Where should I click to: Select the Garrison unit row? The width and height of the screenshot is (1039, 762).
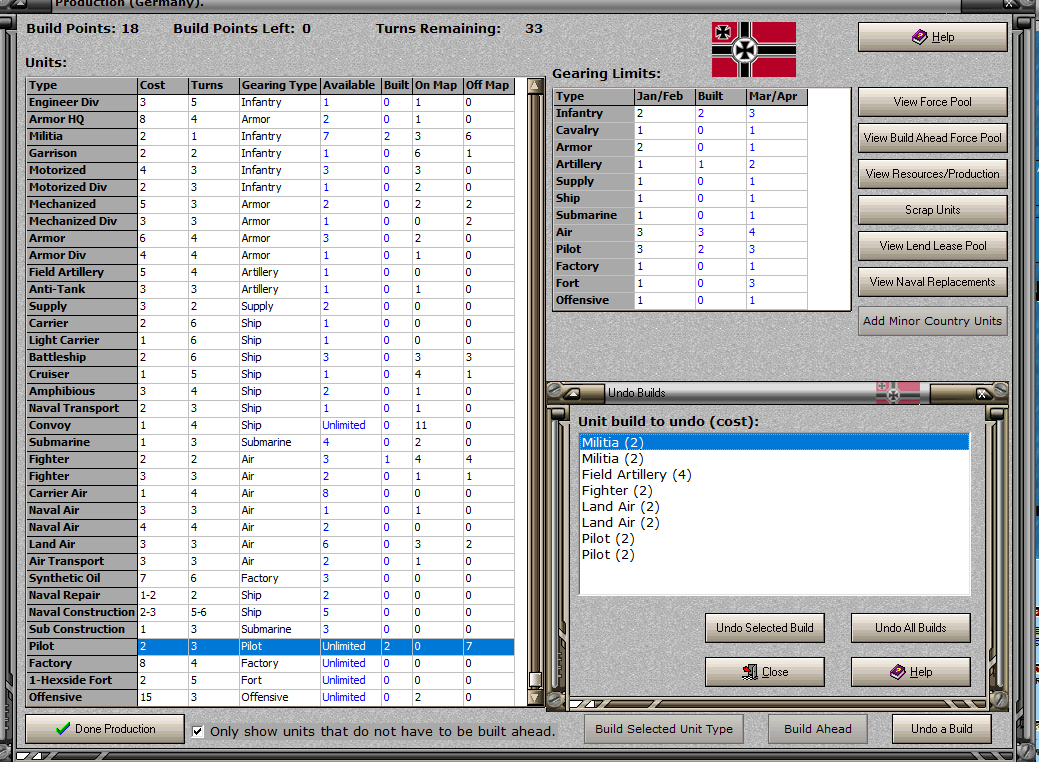pos(270,153)
